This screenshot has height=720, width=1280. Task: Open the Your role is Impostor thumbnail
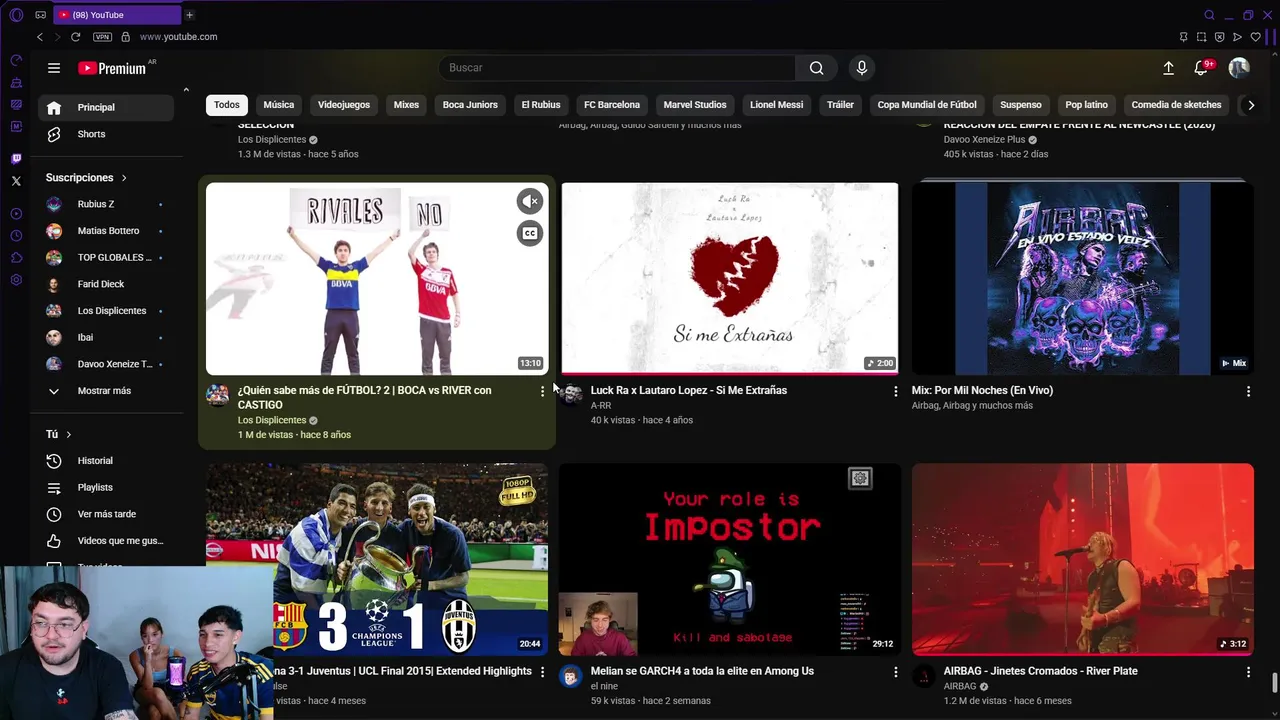click(x=729, y=559)
